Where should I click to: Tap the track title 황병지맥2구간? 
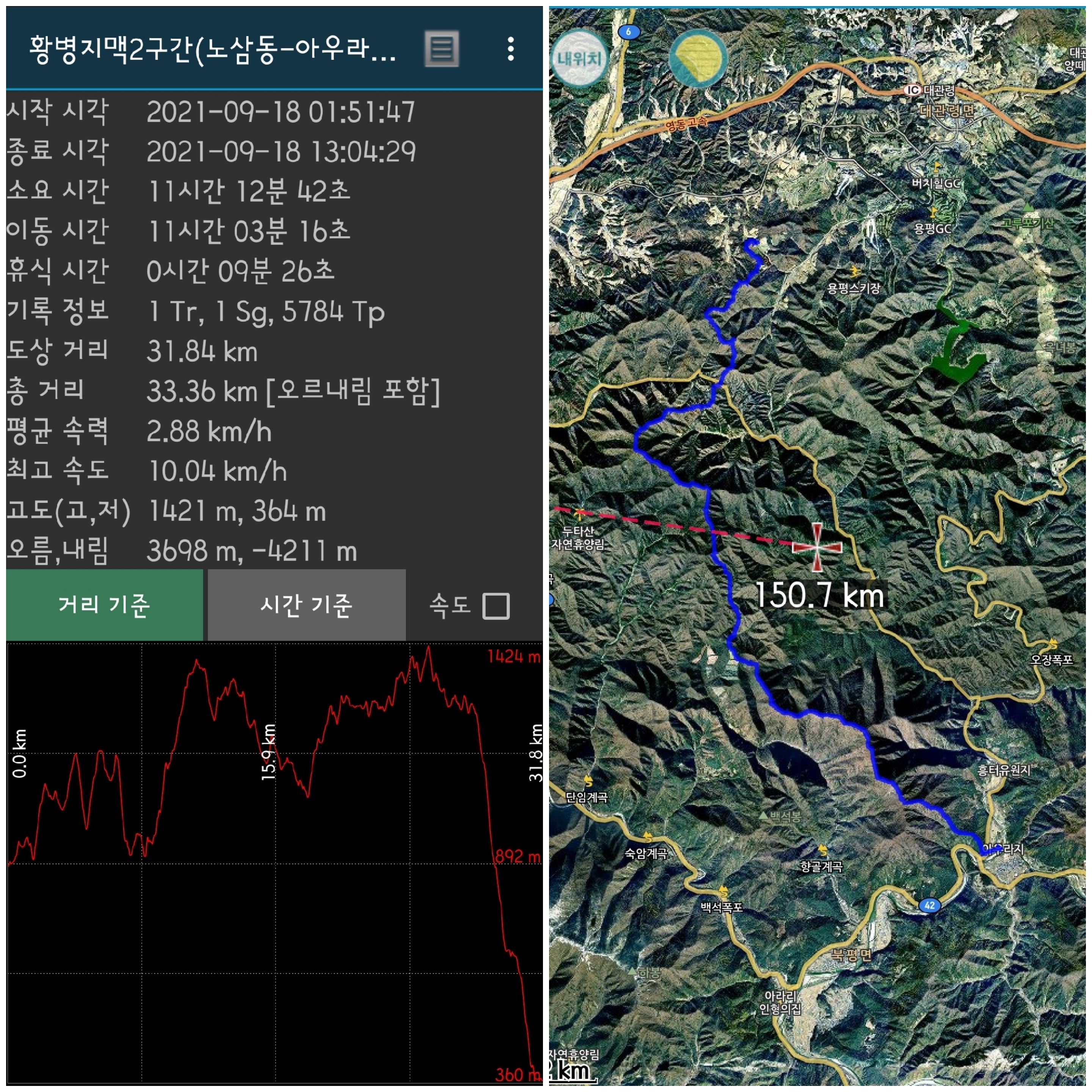(x=212, y=50)
